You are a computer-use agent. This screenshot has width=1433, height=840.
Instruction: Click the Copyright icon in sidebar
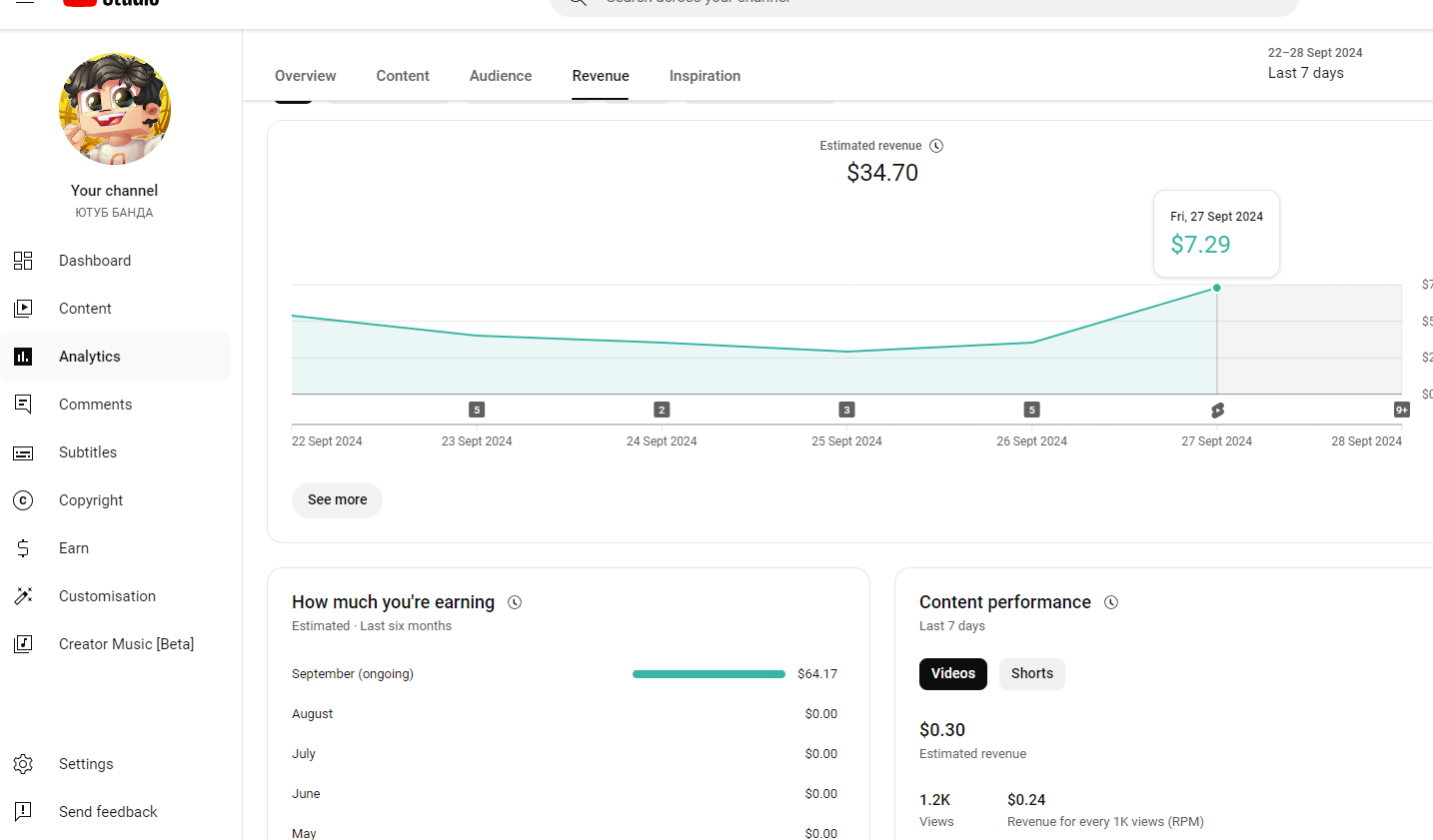[23, 500]
